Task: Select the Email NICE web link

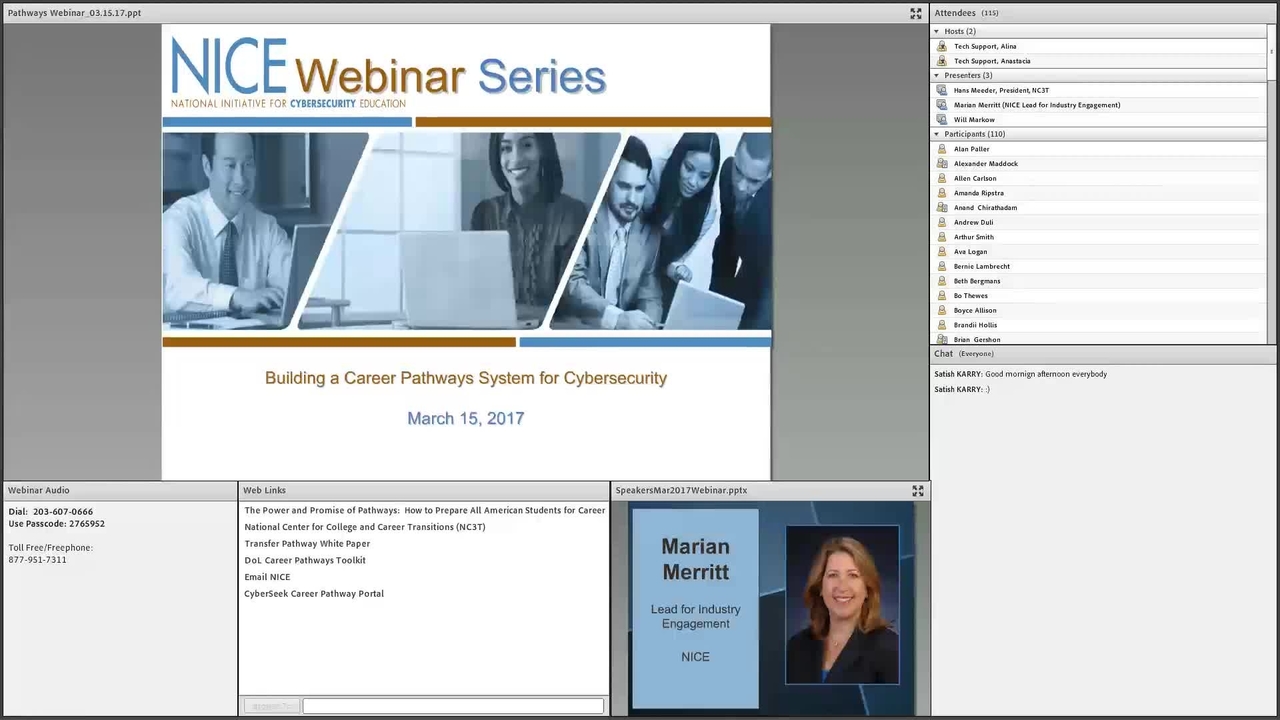Action: pyautogui.click(x=267, y=577)
